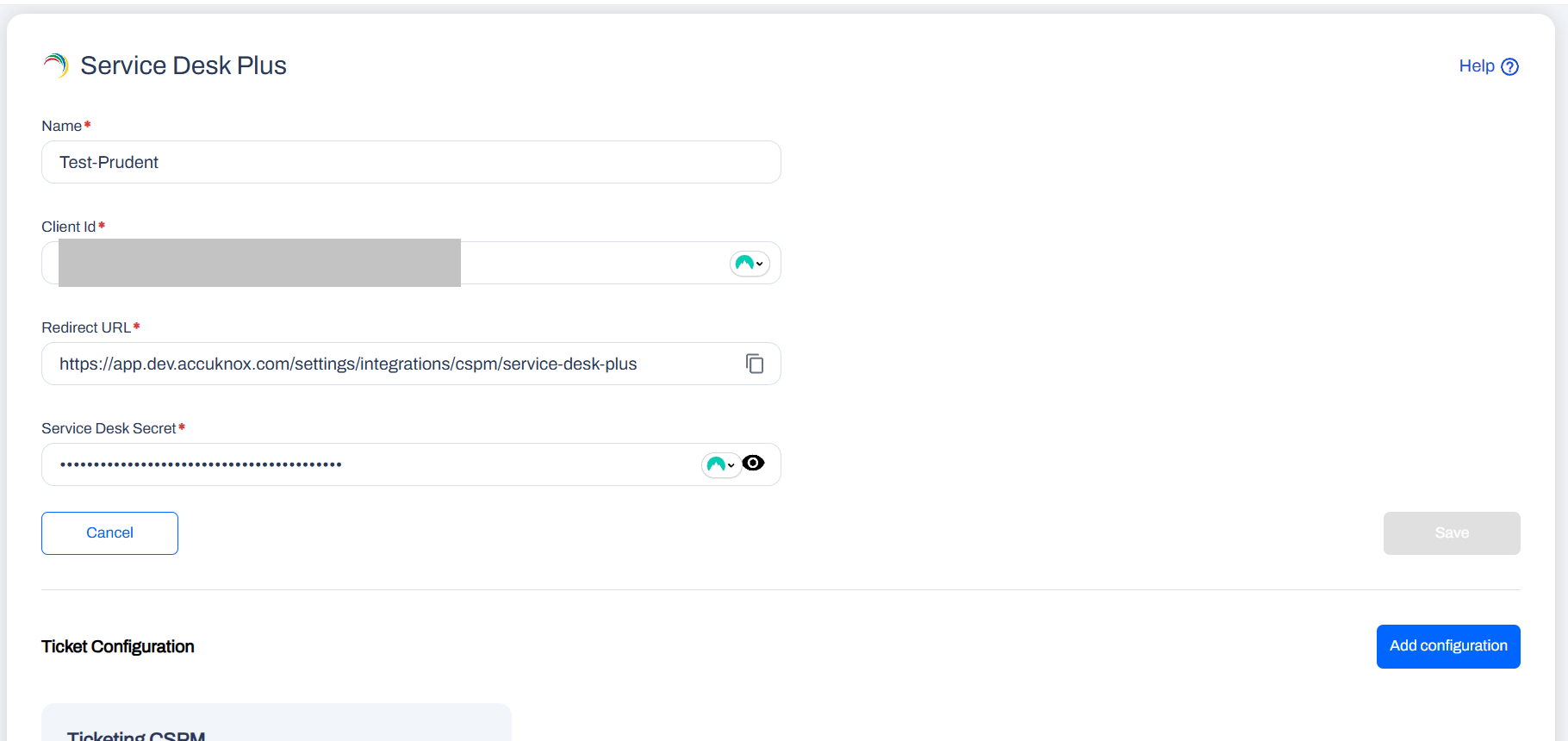The height and width of the screenshot is (741, 1568).
Task: Click the Service Desk Secret field label
Action: click(x=109, y=429)
